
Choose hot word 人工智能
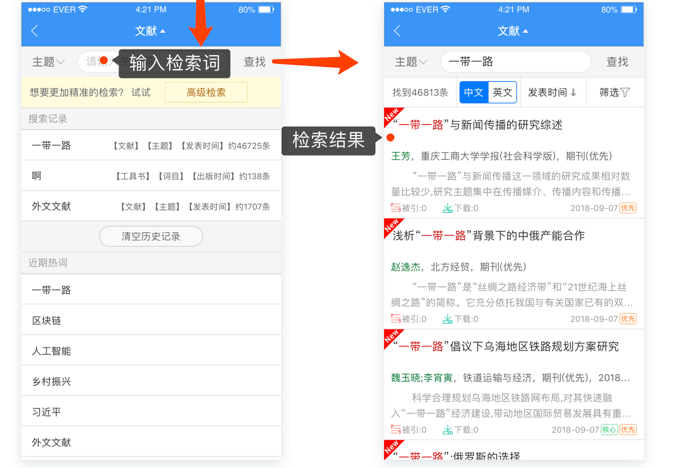pos(151,351)
